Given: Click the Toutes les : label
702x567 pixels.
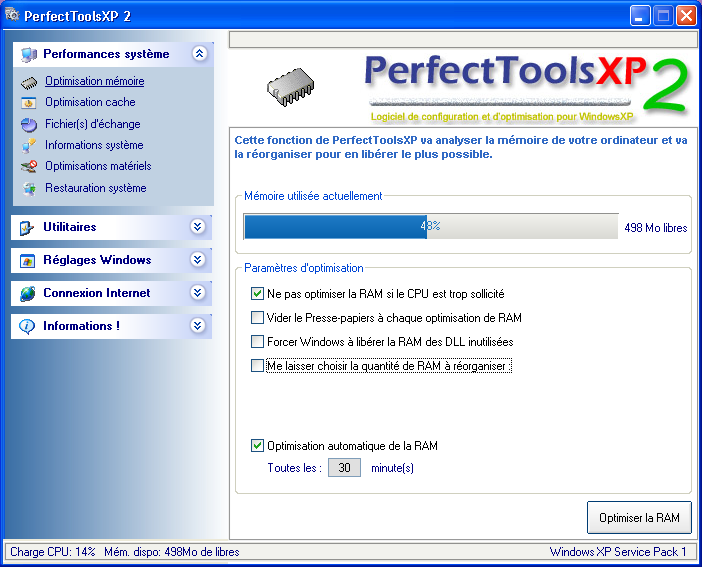Looking at the screenshot, I should point(295,468).
